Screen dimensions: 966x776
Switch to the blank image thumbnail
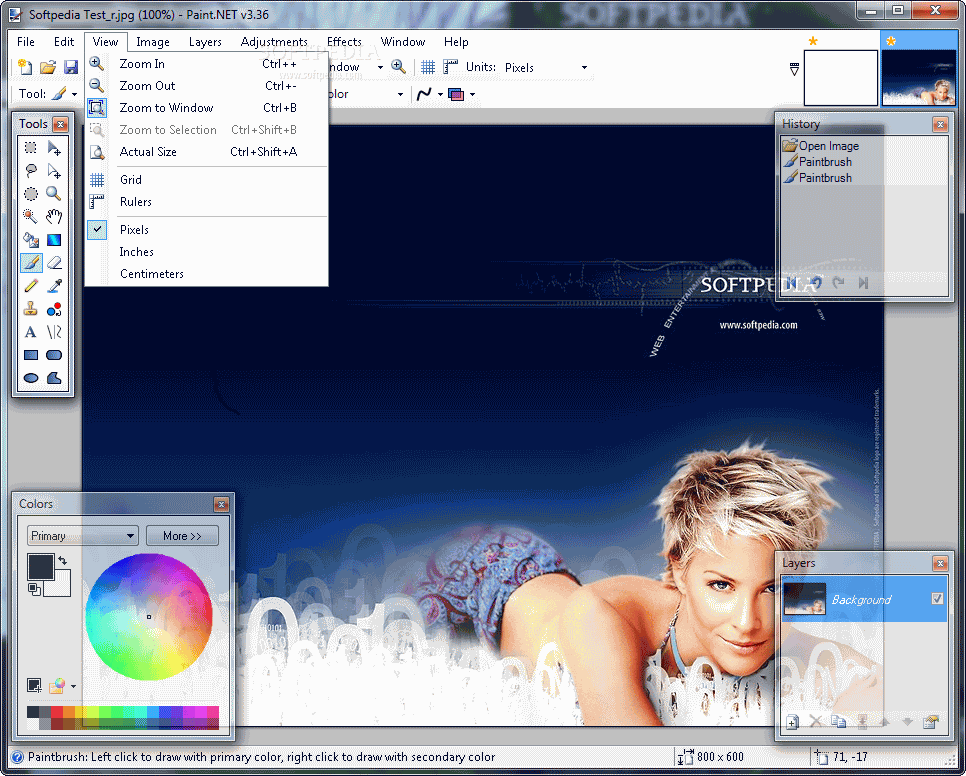[840, 78]
